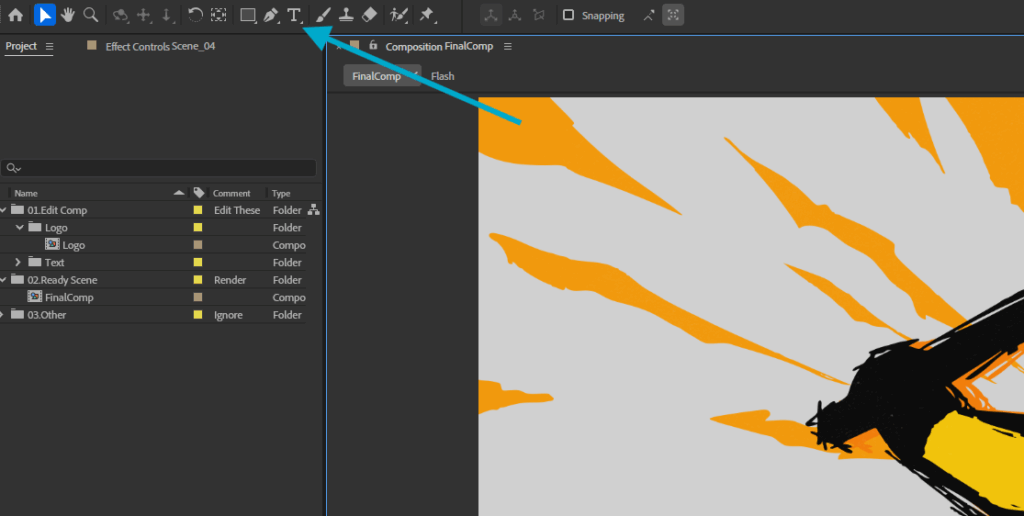The width and height of the screenshot is (1024, 516).
Task: Switch to the Project panel tab
Action: pyautogui.click(x=21, y=46)
